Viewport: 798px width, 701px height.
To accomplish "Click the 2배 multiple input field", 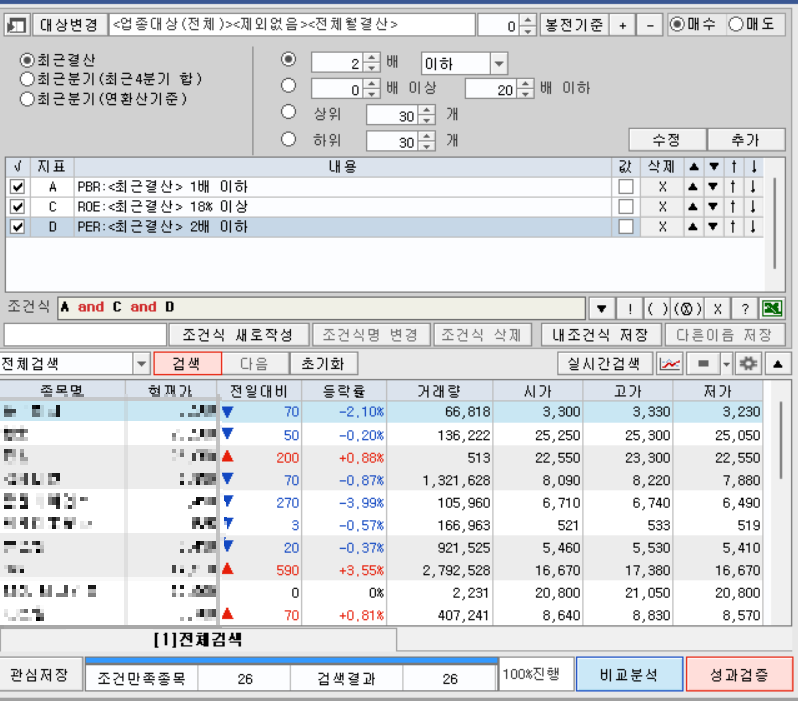I will pyautogui.click(x=337, y=64).
